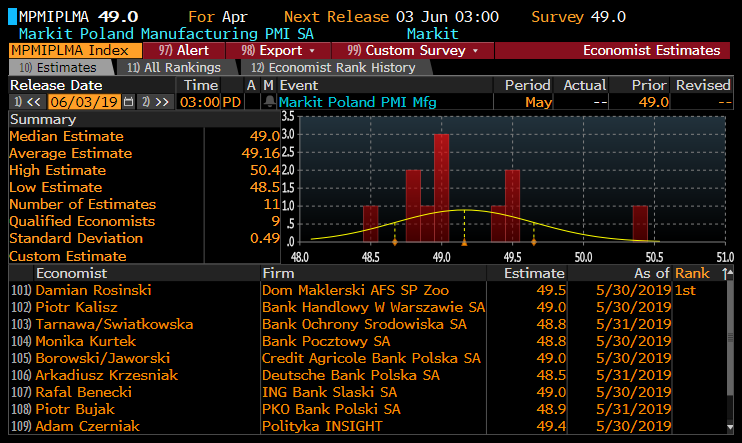This screenshot has width=742, height=443.
Task: Click Deutsche Bank Polska estimate 48.5
Action: [551, 375]
